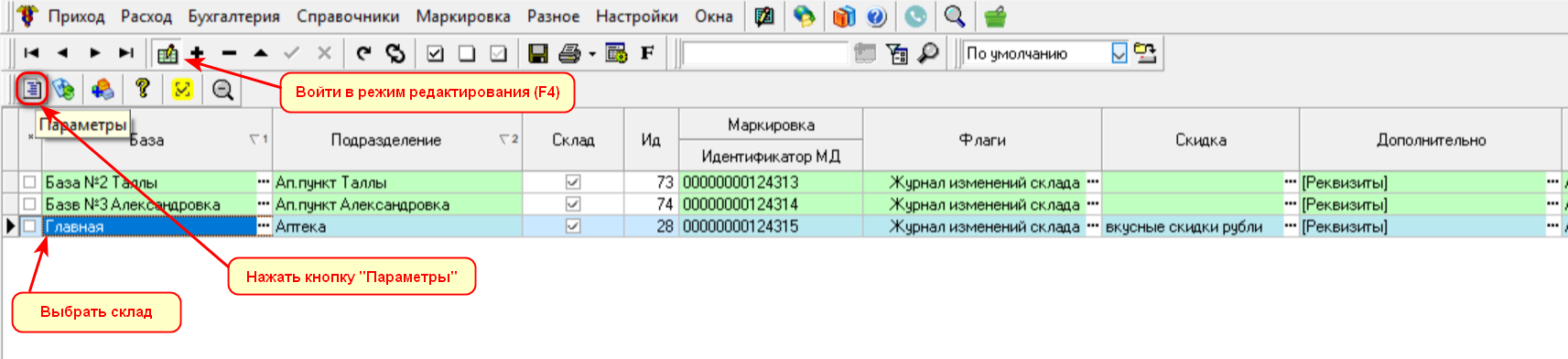
Task: Open the Справочники menu
Action: [x=348, y=16]
